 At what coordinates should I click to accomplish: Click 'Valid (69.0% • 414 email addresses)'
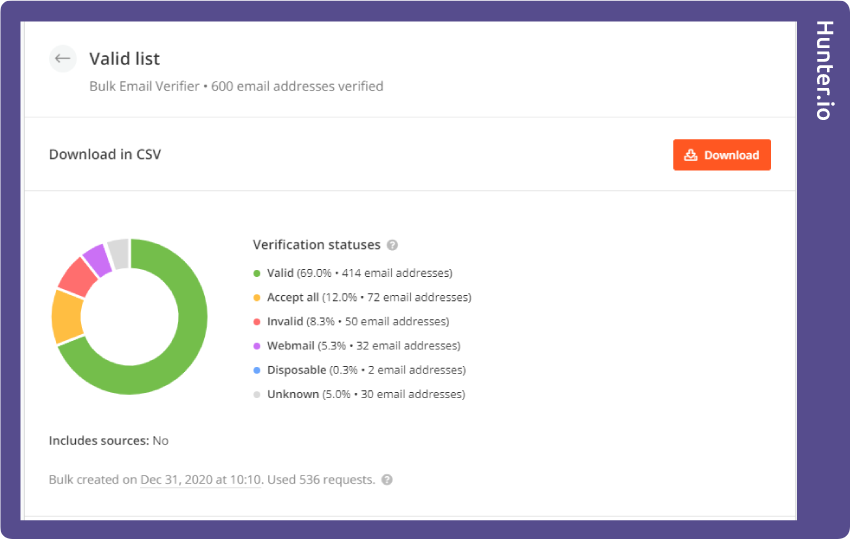point(360,273)
